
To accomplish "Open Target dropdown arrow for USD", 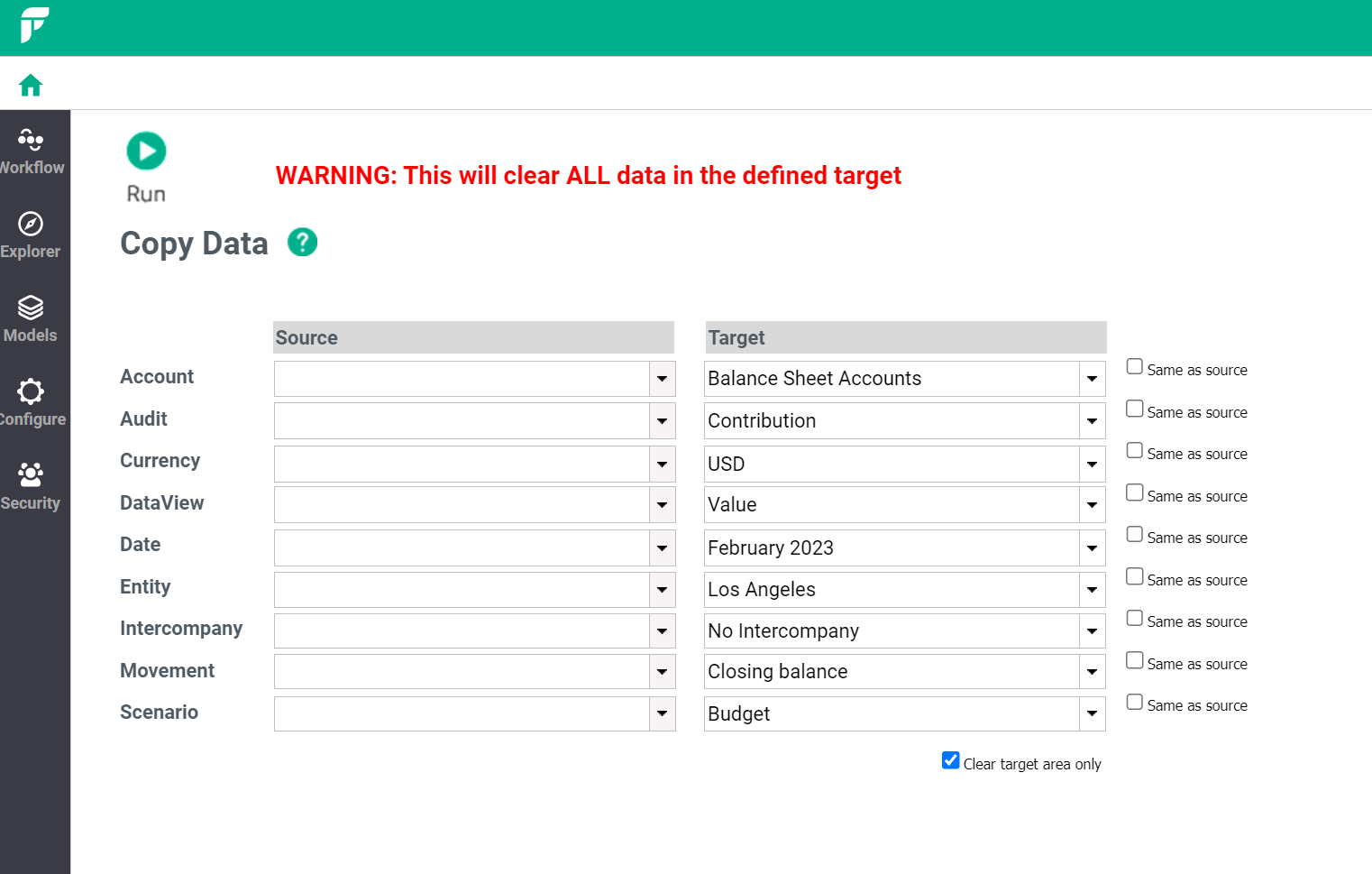I will (x=1093, y=465).
